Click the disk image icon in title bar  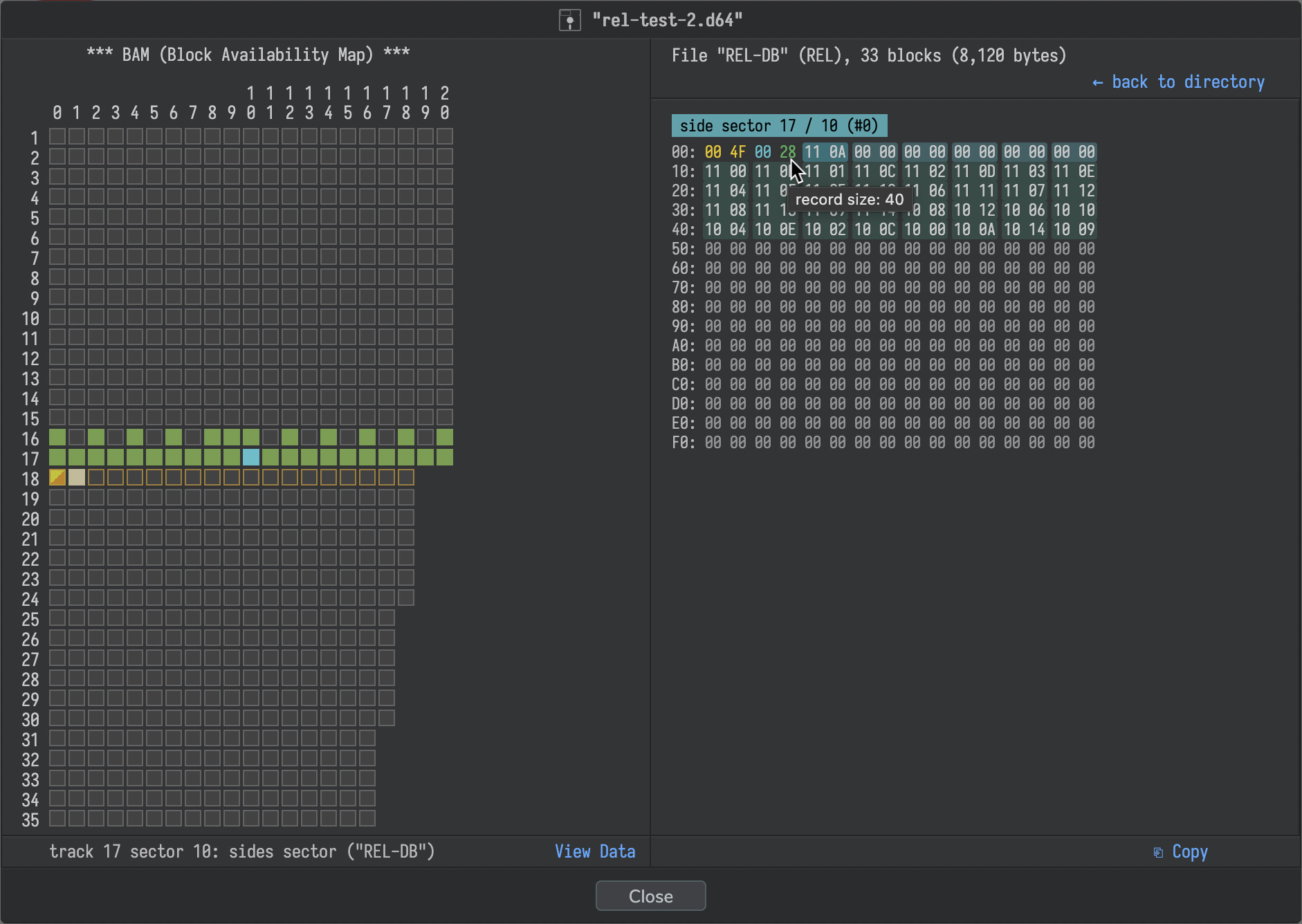569,20
